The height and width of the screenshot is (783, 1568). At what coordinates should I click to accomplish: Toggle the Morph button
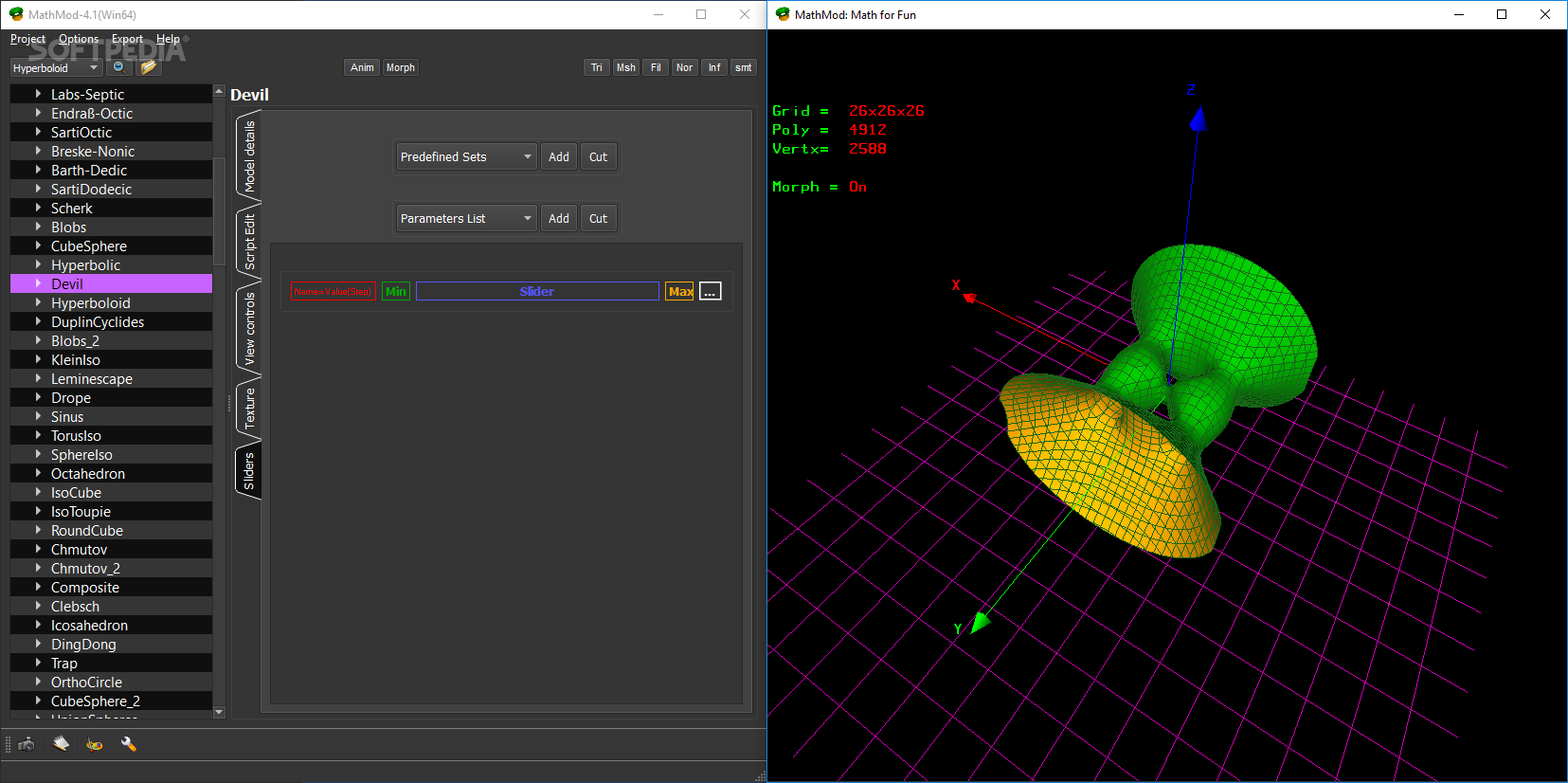(x=401, y=67)
